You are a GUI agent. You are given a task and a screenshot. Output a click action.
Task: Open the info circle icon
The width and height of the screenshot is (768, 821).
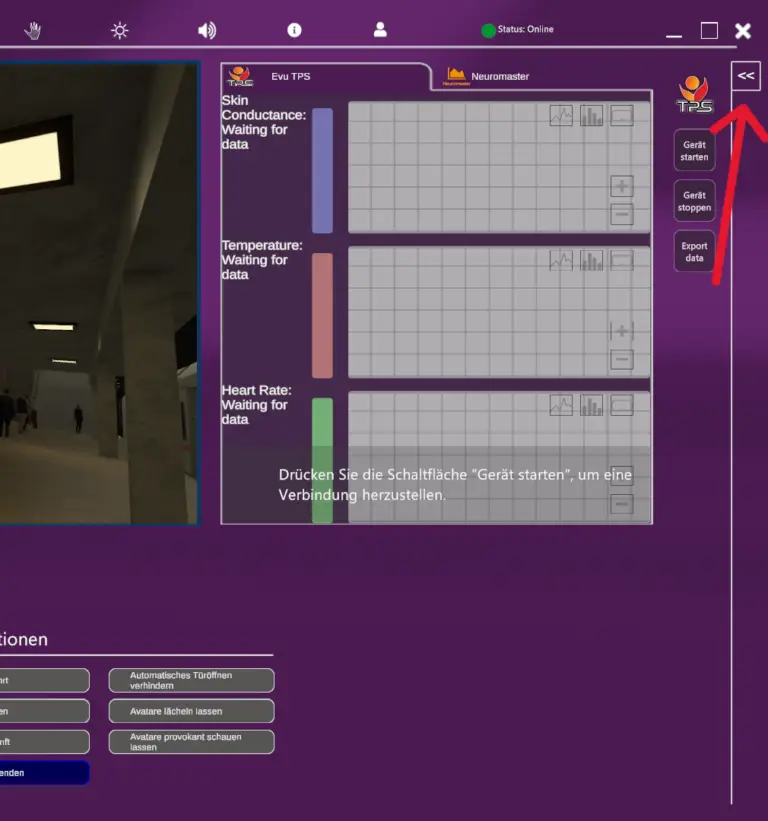[x=294, y=30]
